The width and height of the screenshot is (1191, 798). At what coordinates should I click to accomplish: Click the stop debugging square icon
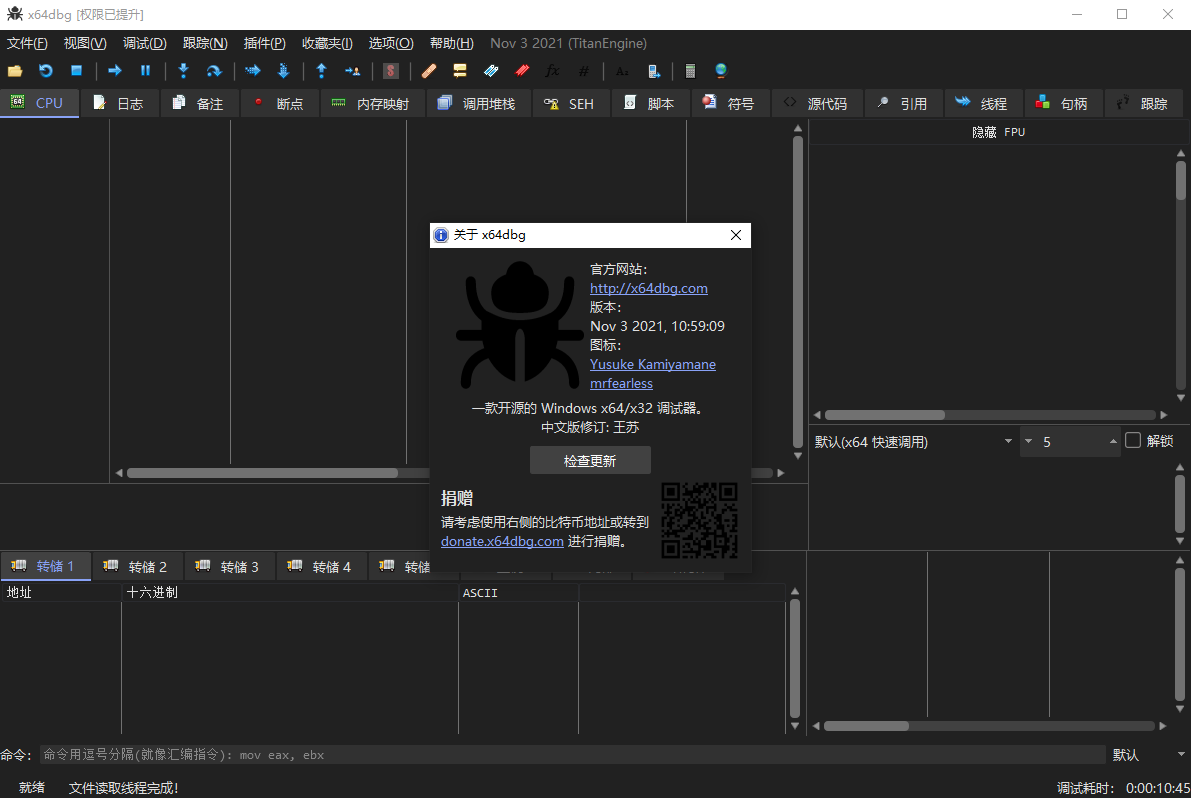click(76, 71)
